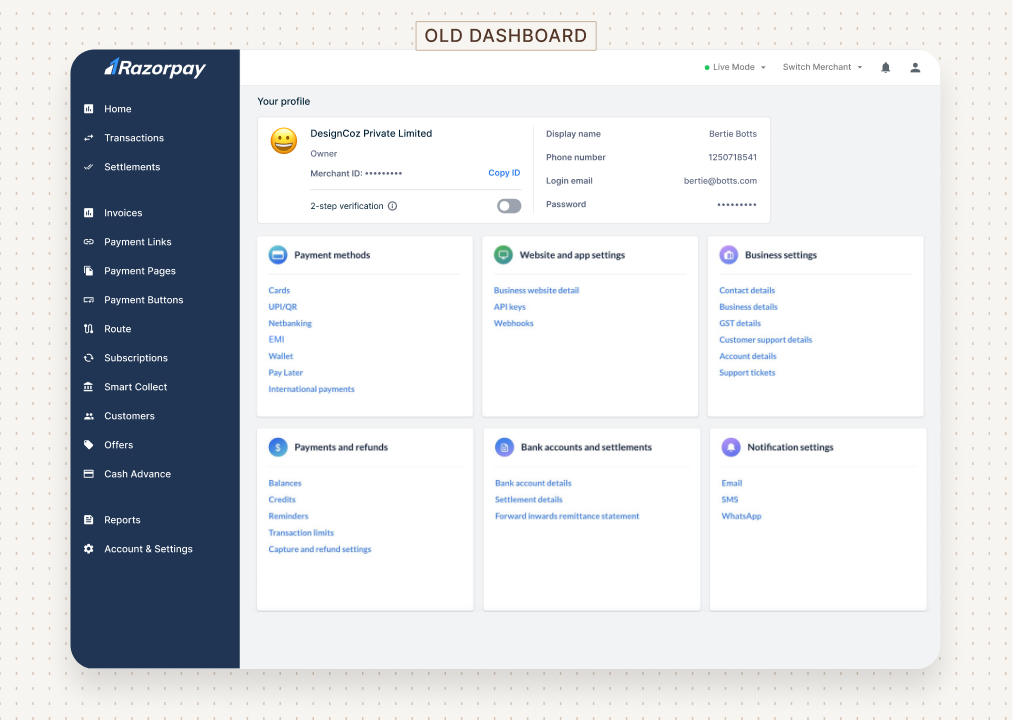Open the Webhooks link
This screenshot has width=1013, height=720.
pyautogui.click(x=514, y=323)
